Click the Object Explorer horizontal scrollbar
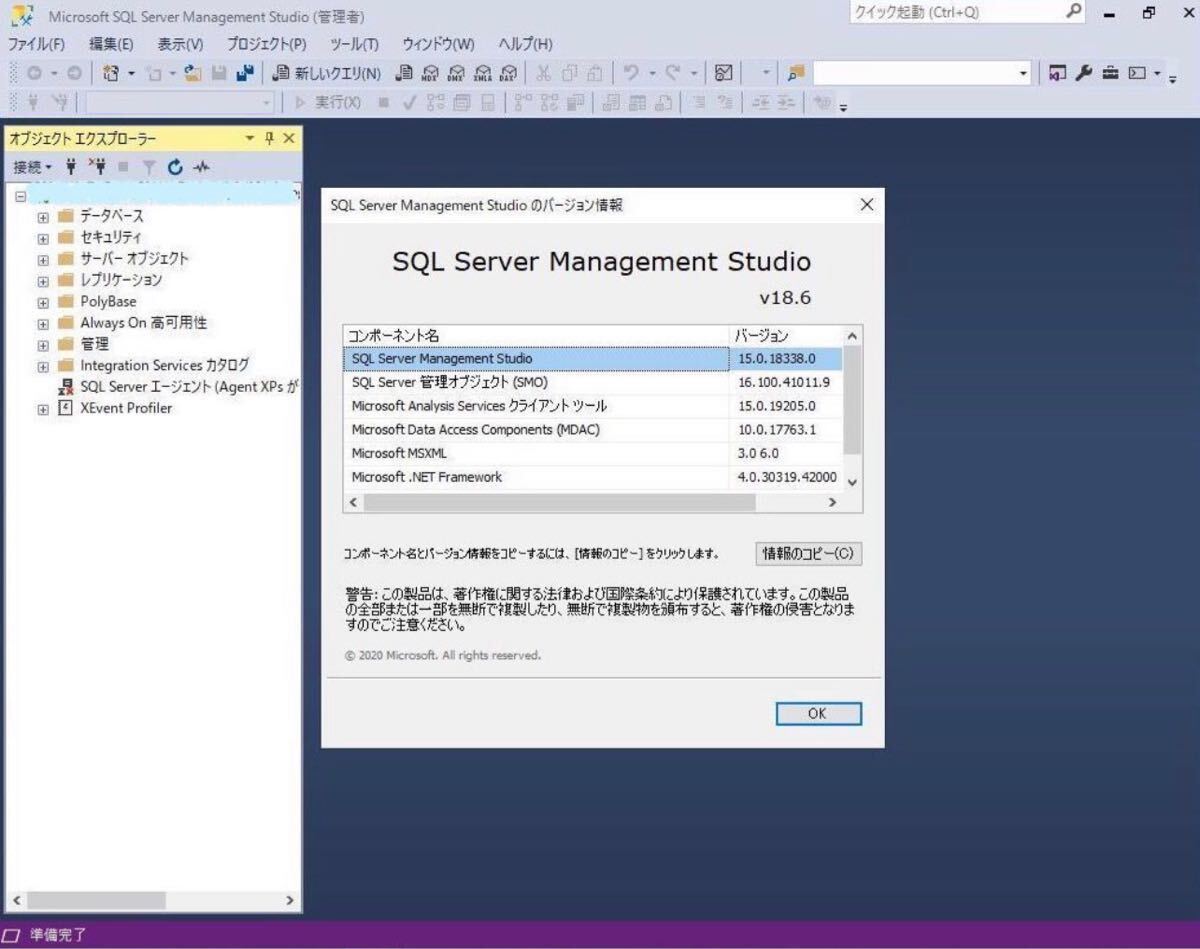The height and width of the screenshot is (949, 1200). (98, 900)
